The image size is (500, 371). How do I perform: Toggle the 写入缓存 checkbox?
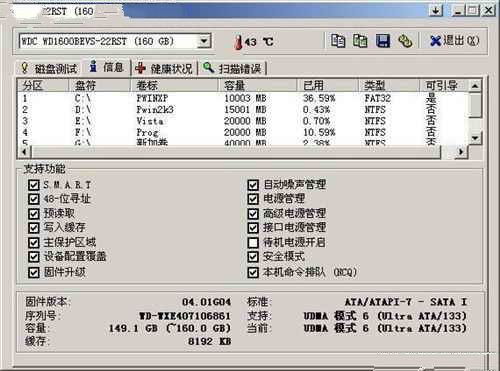tap(34, 228)
